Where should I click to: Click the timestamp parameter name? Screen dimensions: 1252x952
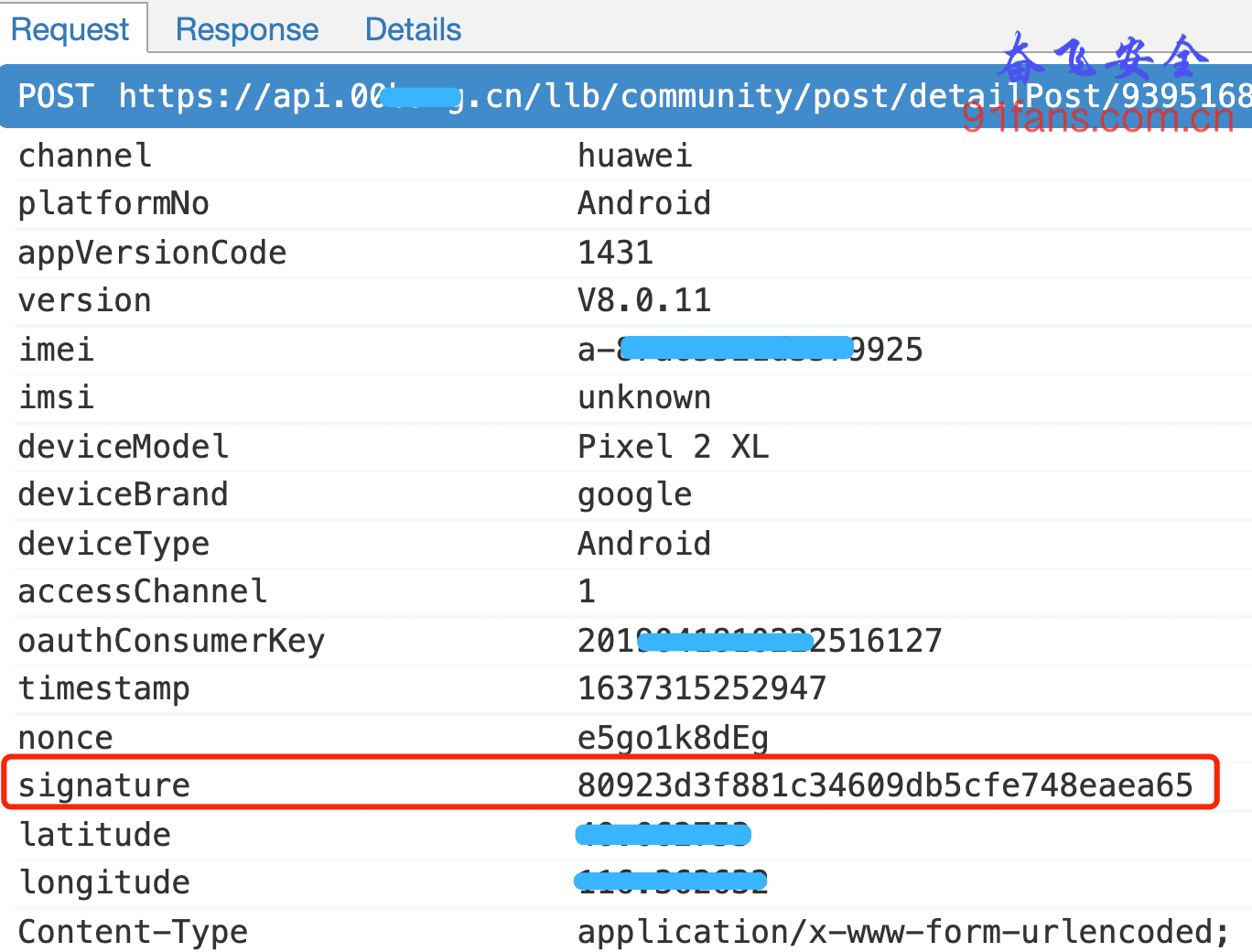click(x=104, y=688)
